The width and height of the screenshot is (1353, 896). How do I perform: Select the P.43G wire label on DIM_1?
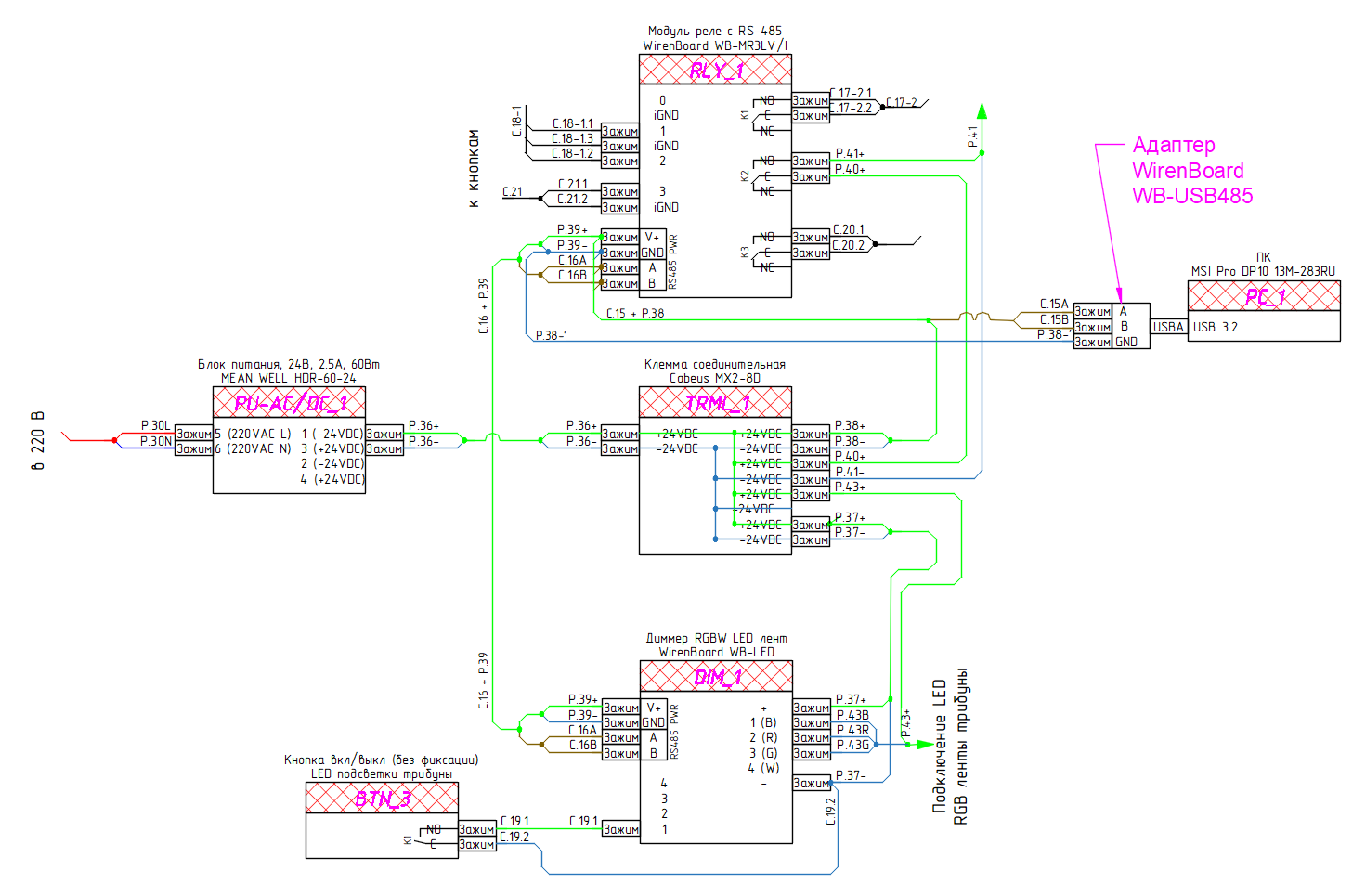(x=852, y=745)
